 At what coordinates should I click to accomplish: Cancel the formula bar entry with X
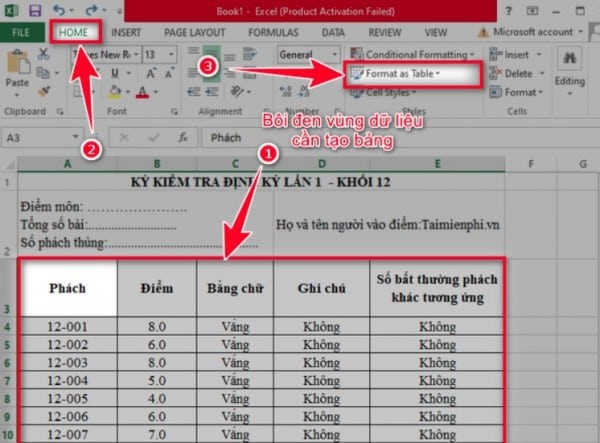124,137
